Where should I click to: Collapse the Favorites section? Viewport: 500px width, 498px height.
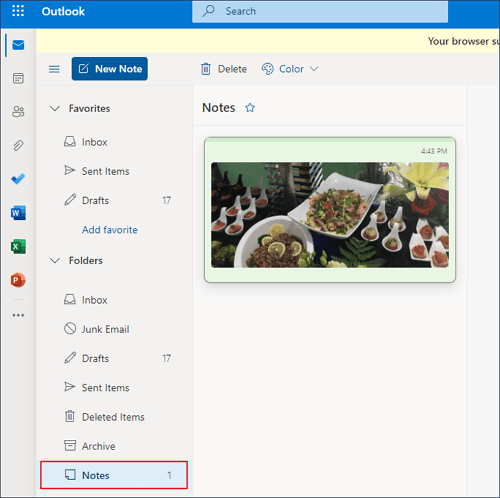point(55,108)
